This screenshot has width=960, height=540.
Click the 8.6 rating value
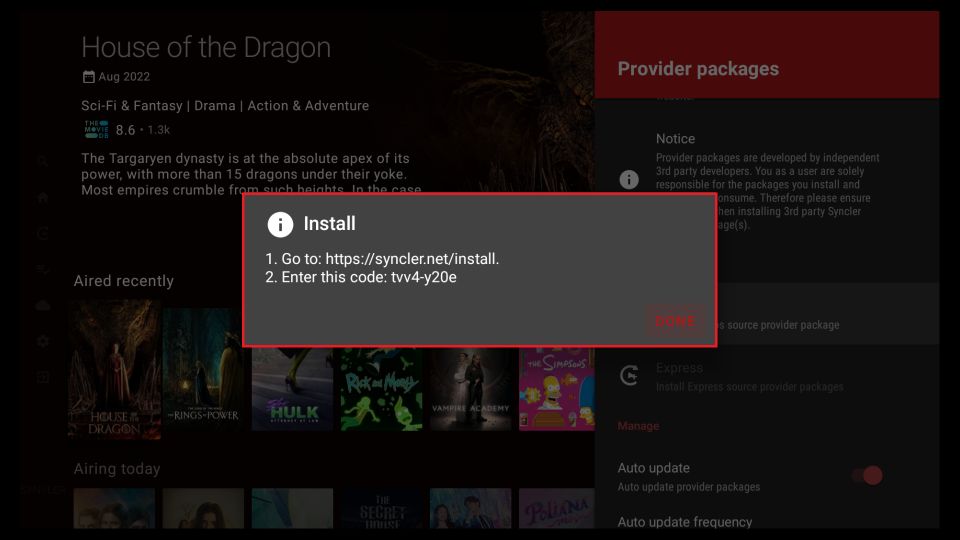pos(125,130)
